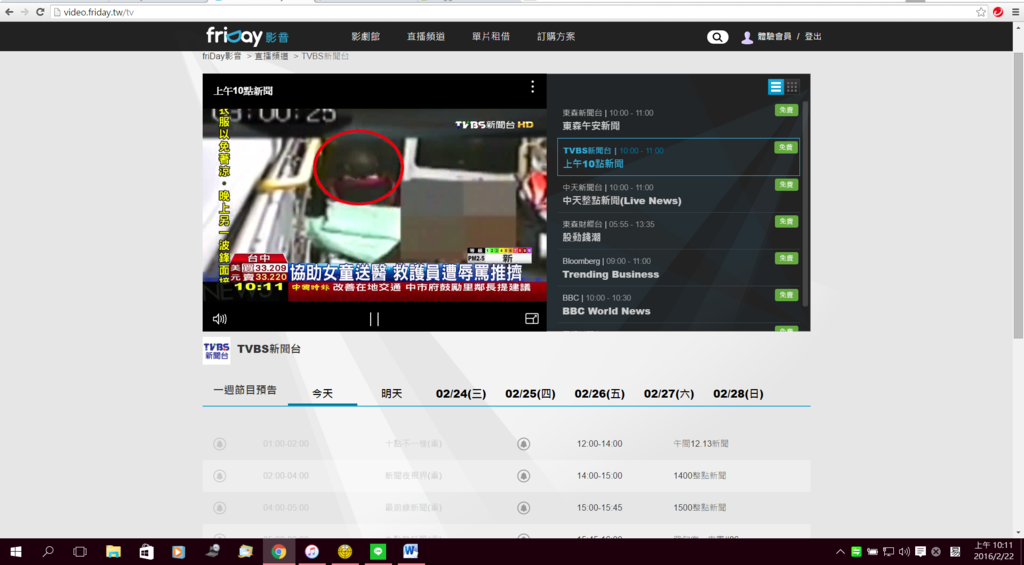
Task: Click the red browser extension icon
Action: coord(998,12)
